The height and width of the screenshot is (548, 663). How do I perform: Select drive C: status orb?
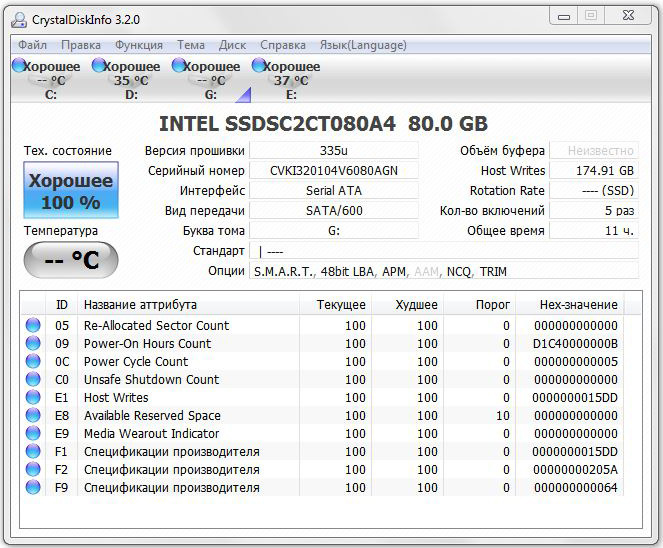(19, 66)
